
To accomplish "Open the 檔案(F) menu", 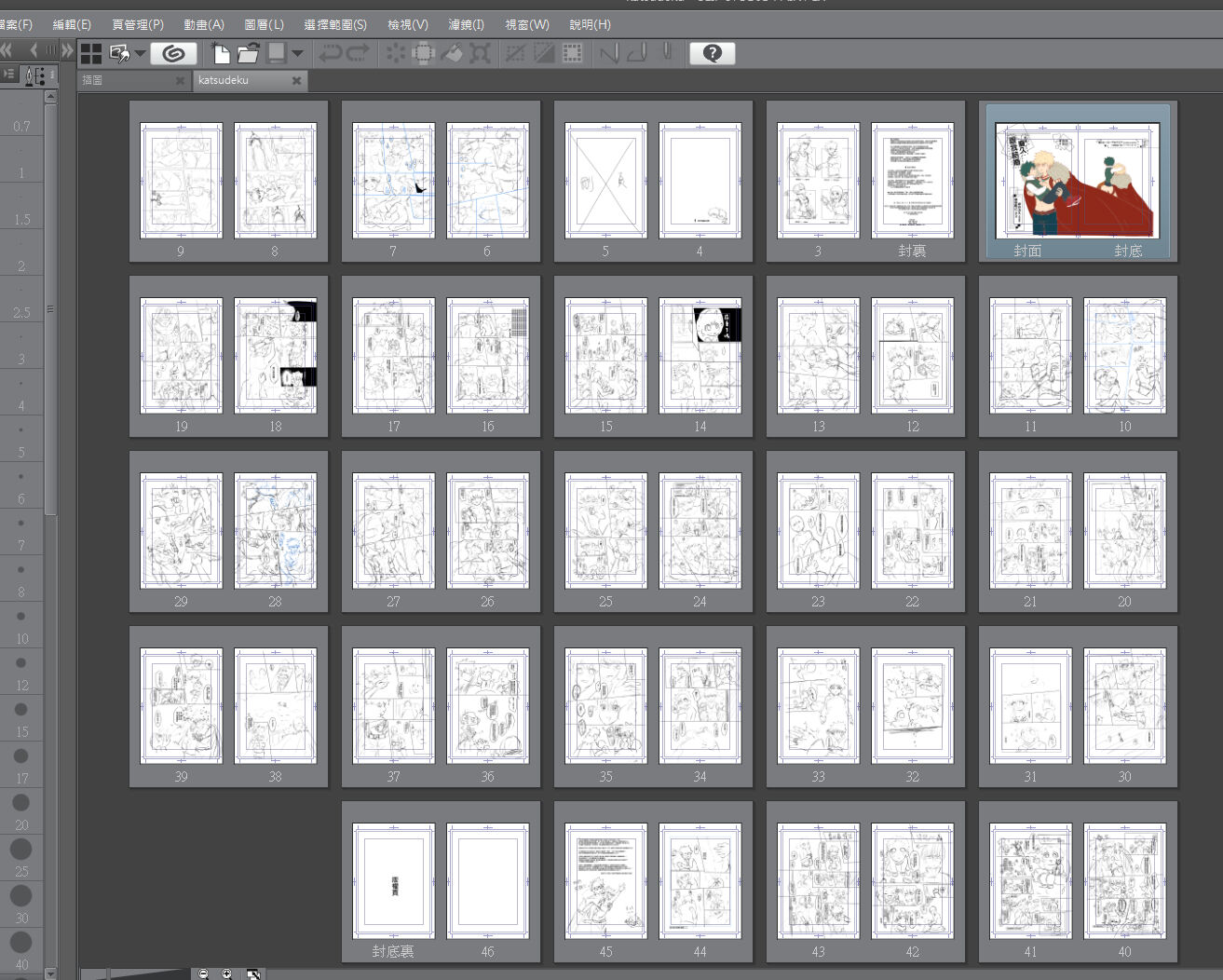I will [16, 24].
